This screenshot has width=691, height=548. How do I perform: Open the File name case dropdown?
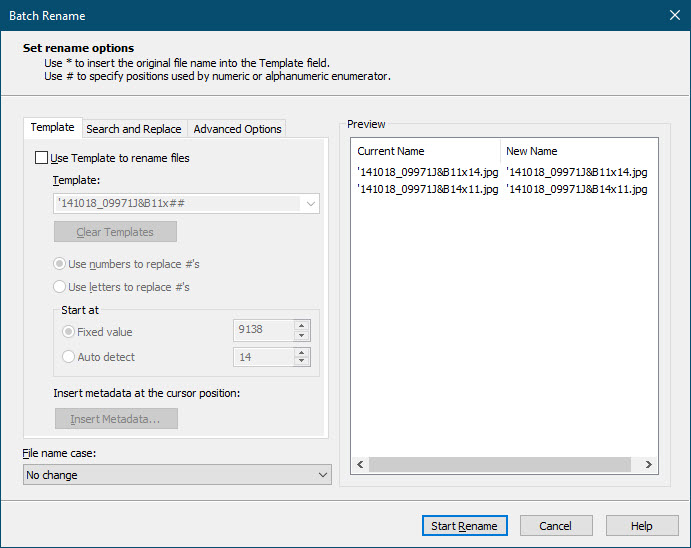tap(322, 475)
